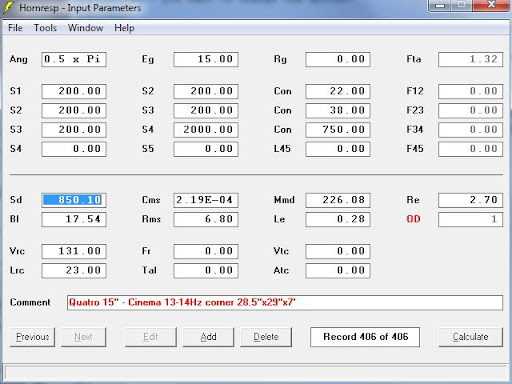
Task: Click the Vrc label text
Action: pos(17,251)
